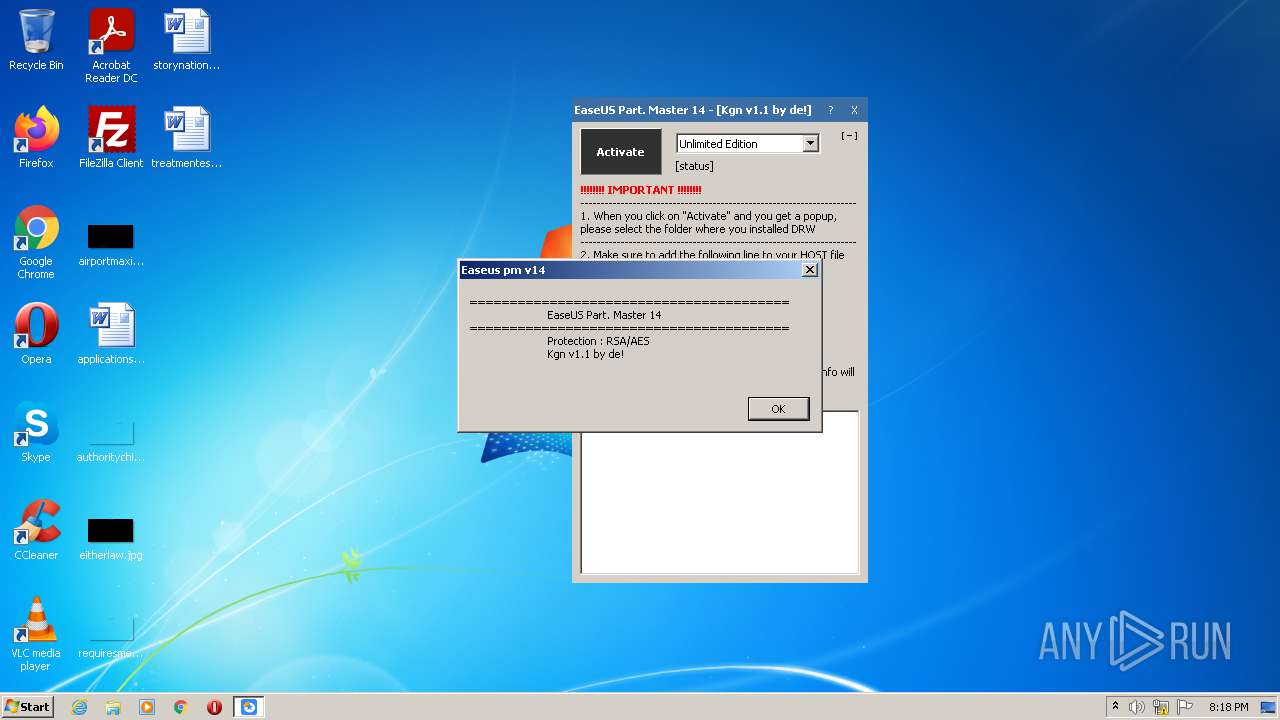Open network status tray icon
Screen dimensions: 1280x720
(1160, 707)
